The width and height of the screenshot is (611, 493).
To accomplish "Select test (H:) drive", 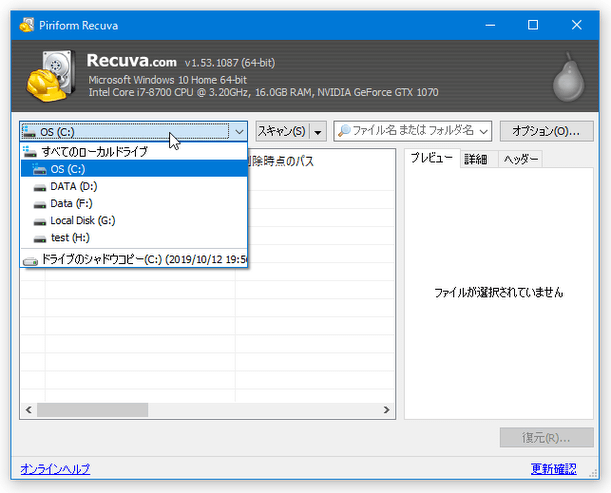I will pos(134,238).
